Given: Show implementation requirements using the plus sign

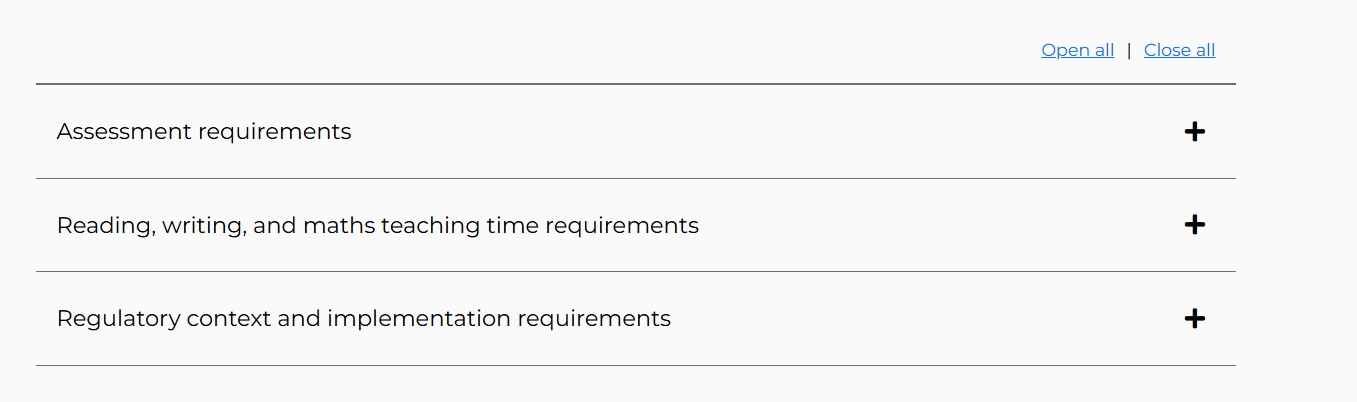Looking at the screenshot, I should 1194,318.
